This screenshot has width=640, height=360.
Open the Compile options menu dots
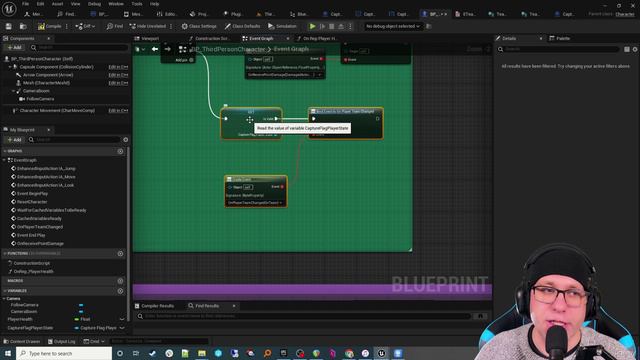[67, 26]
